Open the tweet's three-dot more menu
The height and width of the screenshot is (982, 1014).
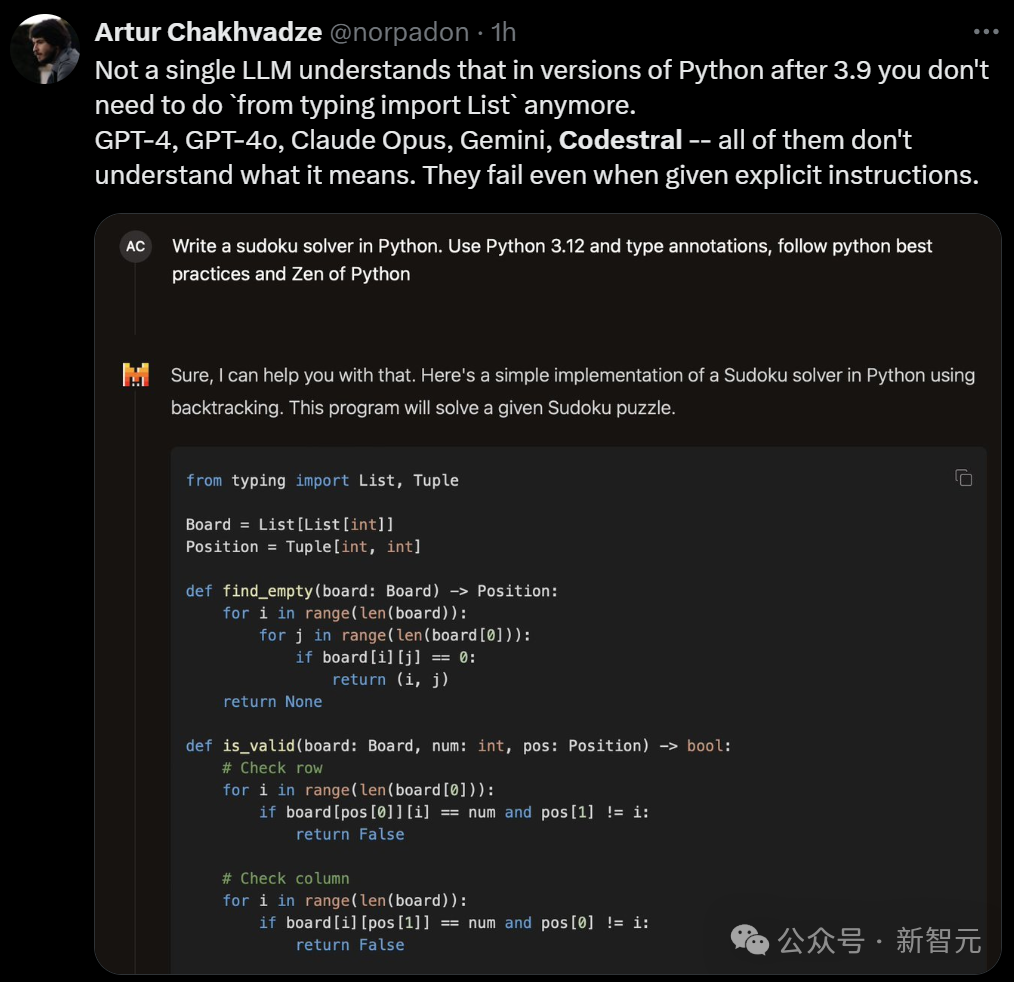tap(986, 32)
